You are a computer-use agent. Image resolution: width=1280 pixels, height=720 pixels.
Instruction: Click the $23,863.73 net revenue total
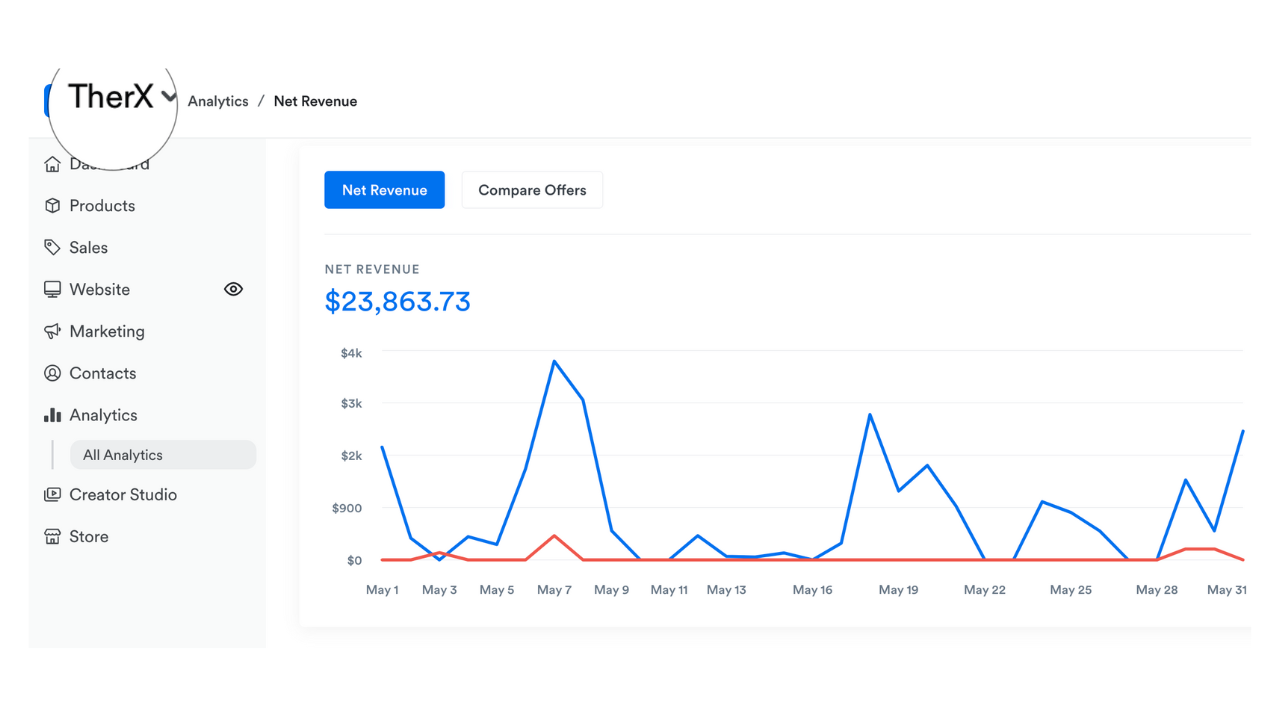(398, 302)
